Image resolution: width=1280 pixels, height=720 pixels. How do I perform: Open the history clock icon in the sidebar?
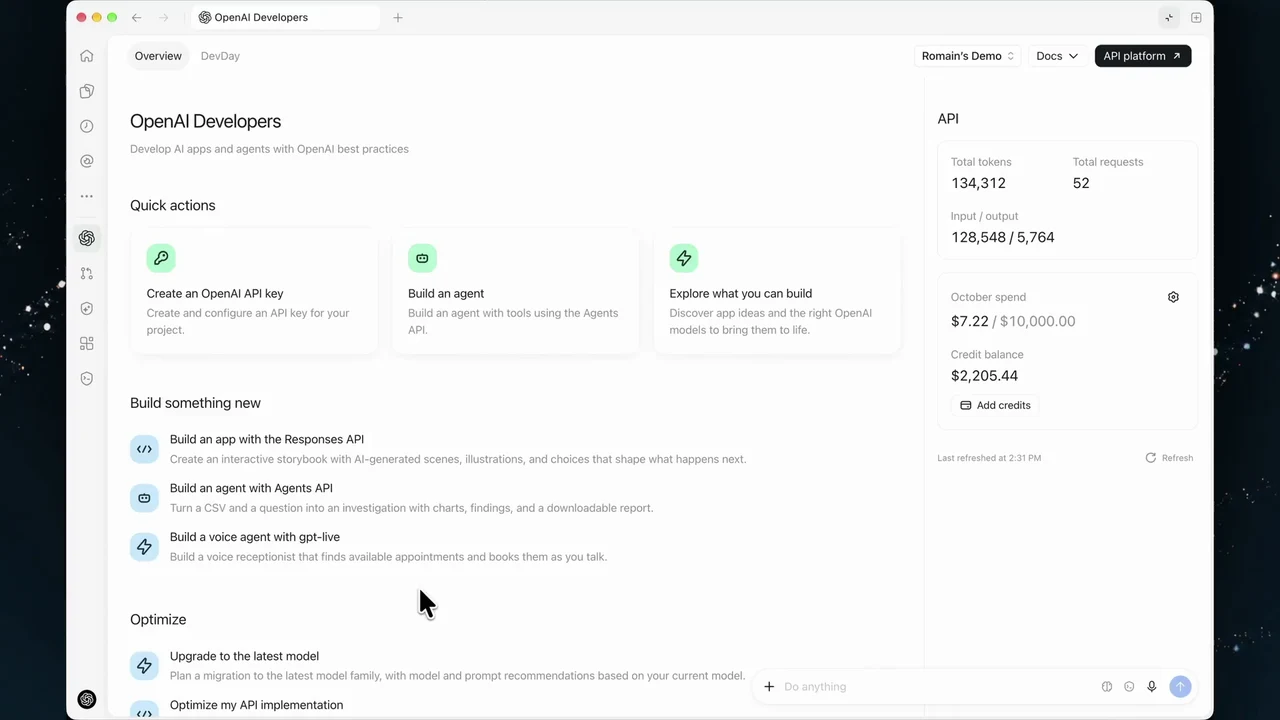(87, 126)
